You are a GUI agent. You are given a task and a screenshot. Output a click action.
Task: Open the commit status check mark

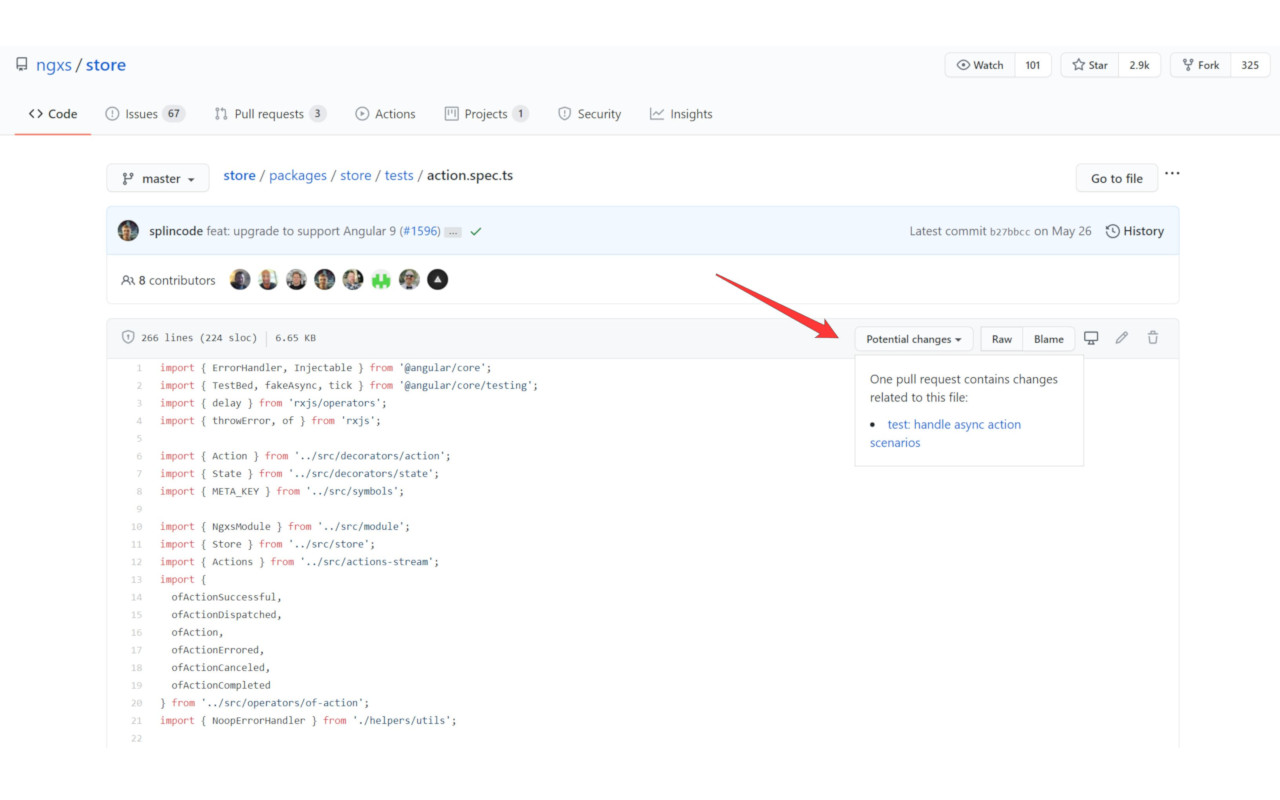point(475,230)
